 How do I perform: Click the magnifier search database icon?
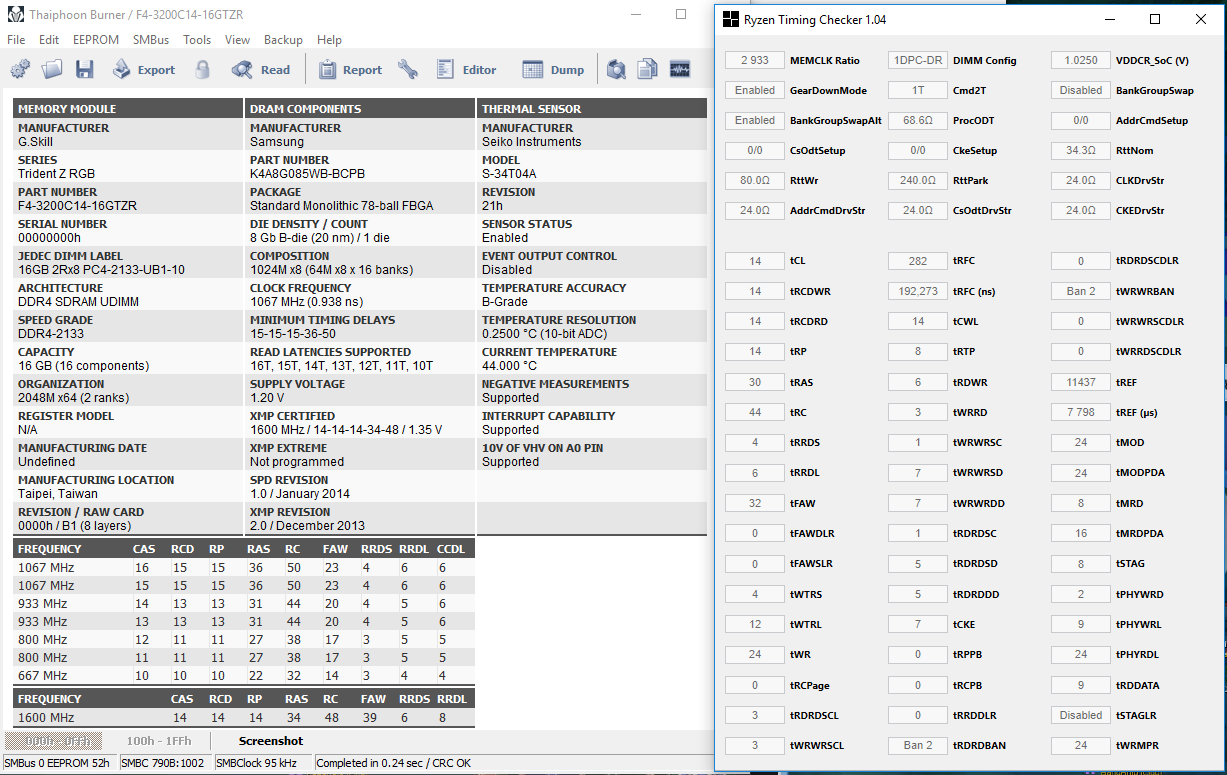tap(617, 69)
